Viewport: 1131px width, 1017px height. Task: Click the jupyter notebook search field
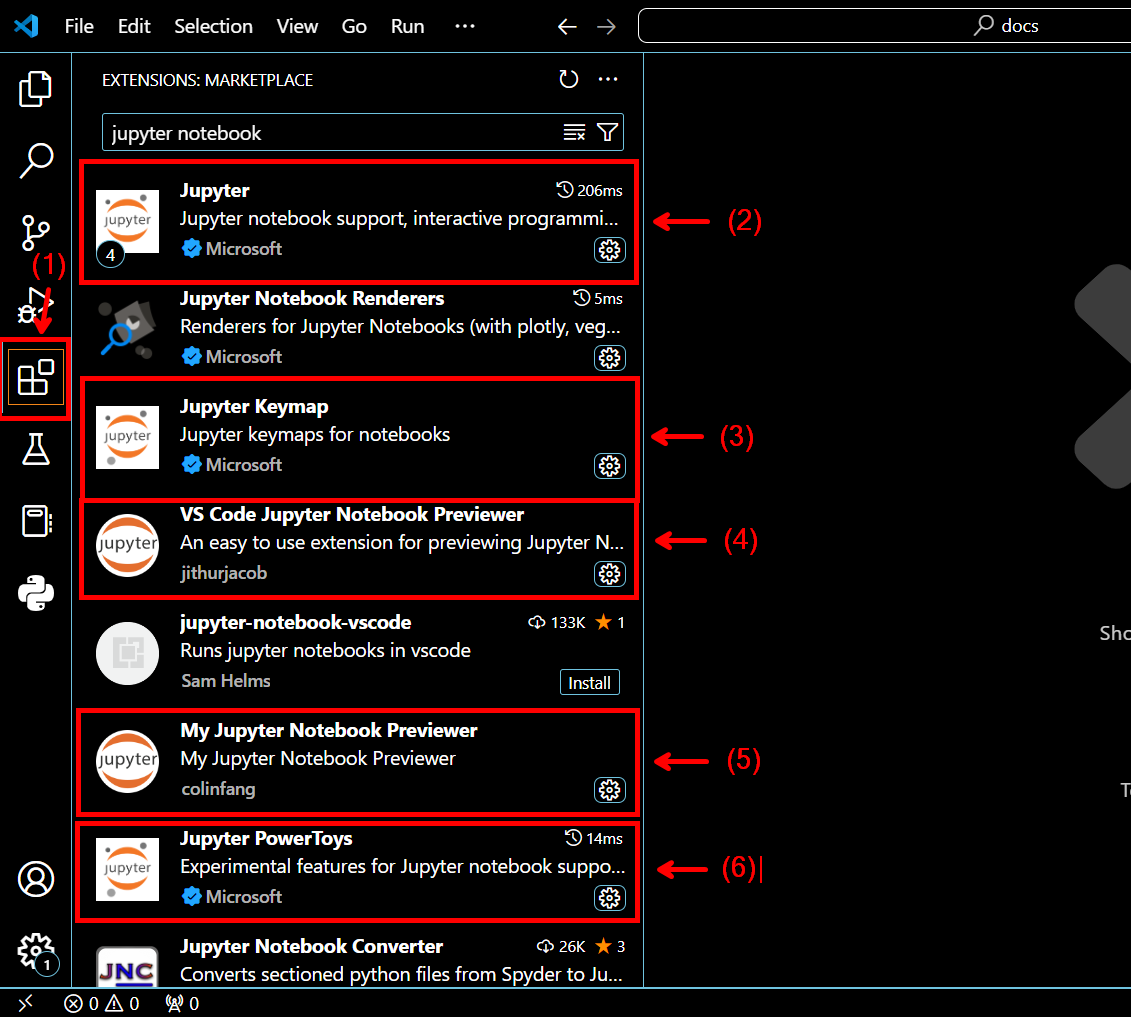click(x=332, y=133)
